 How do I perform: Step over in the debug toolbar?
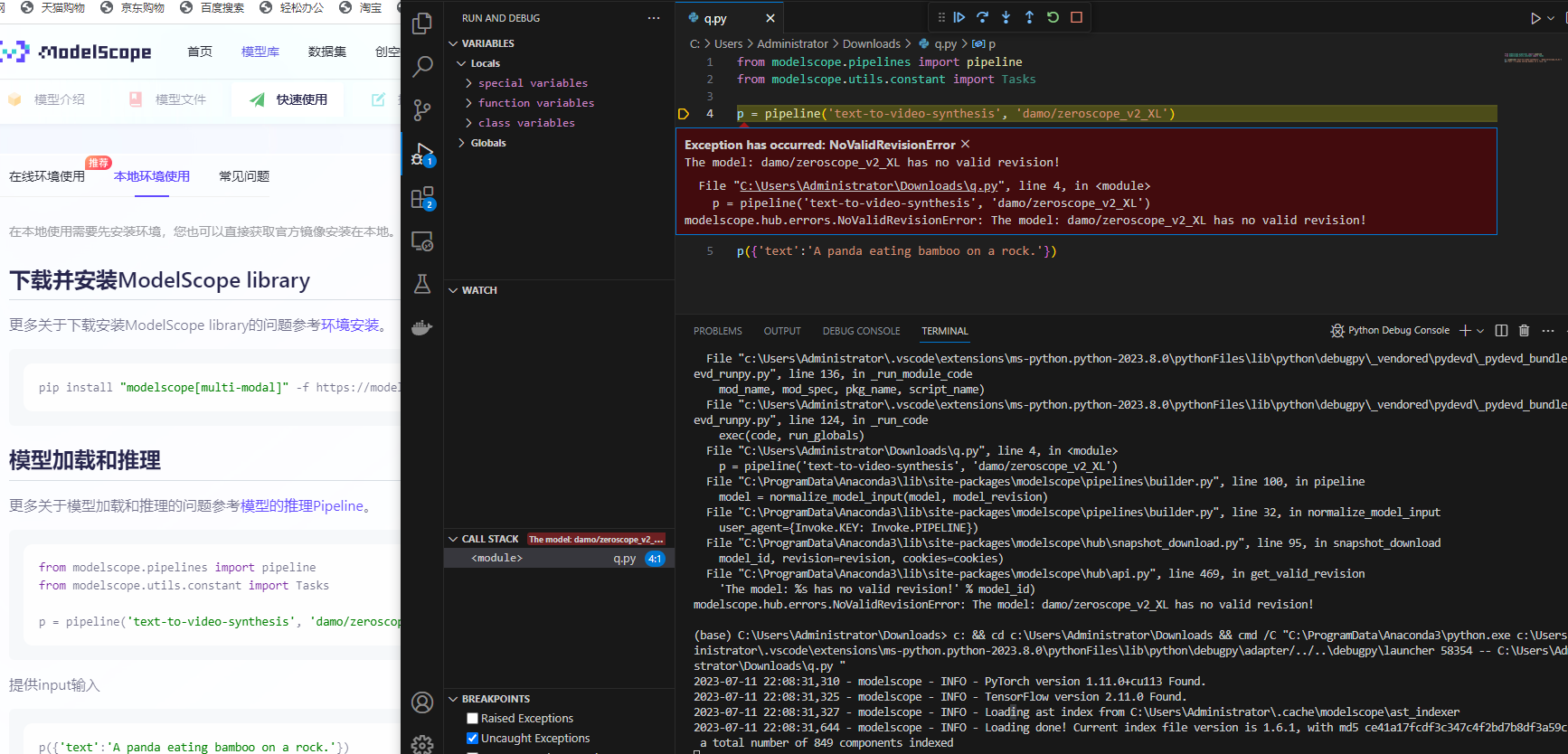pos(982,17)
